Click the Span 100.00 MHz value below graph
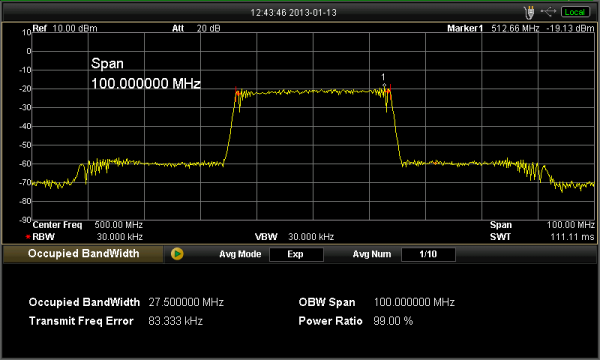This screenshot has height=360, width=600. tap(570, 225)
